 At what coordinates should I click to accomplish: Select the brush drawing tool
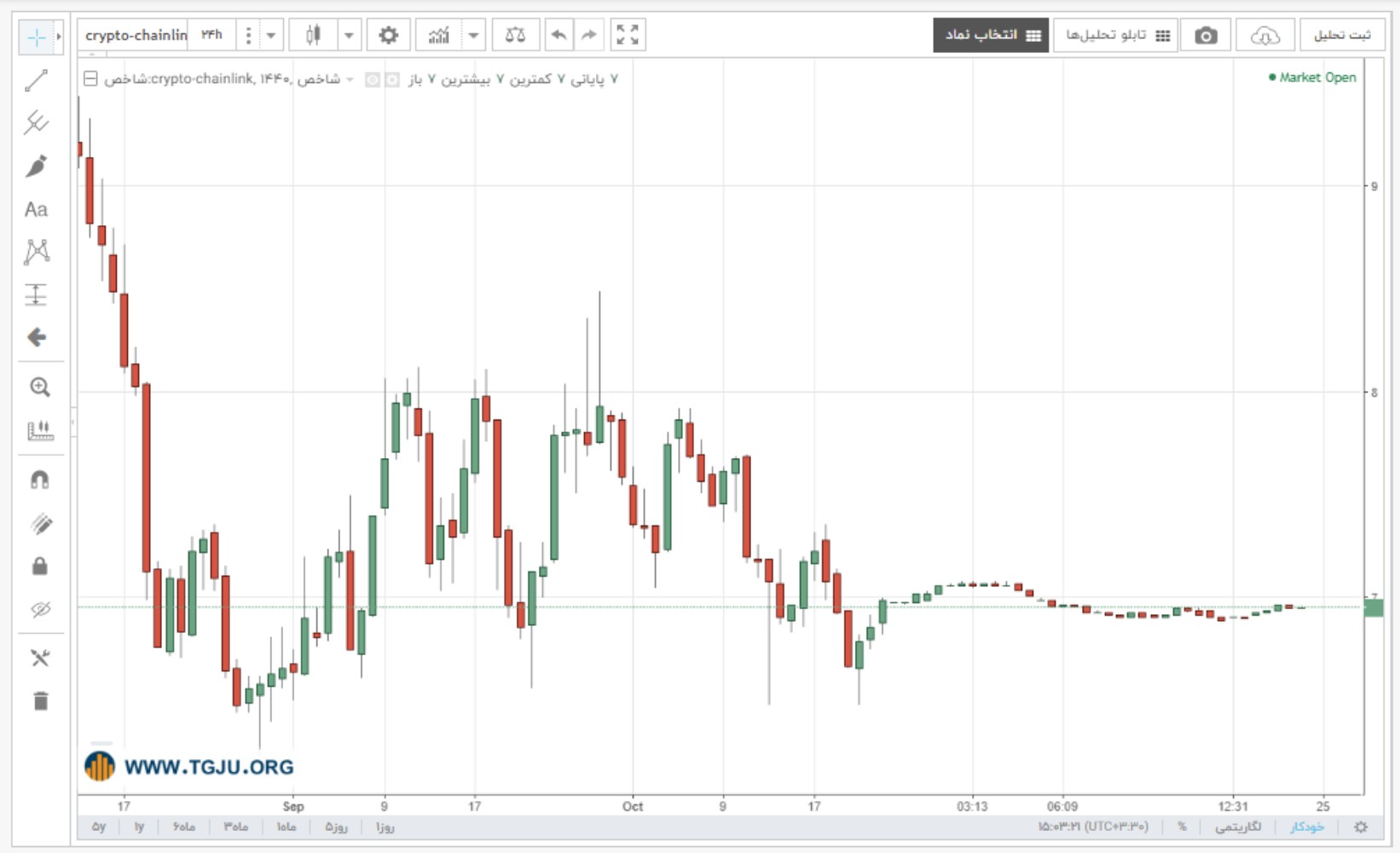(x=36, y=165)
